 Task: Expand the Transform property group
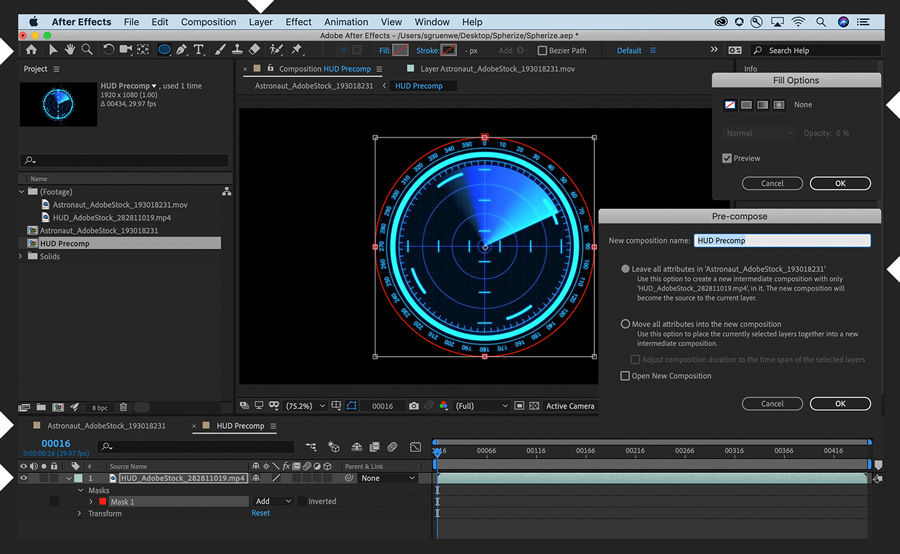[x=80, y=513]
